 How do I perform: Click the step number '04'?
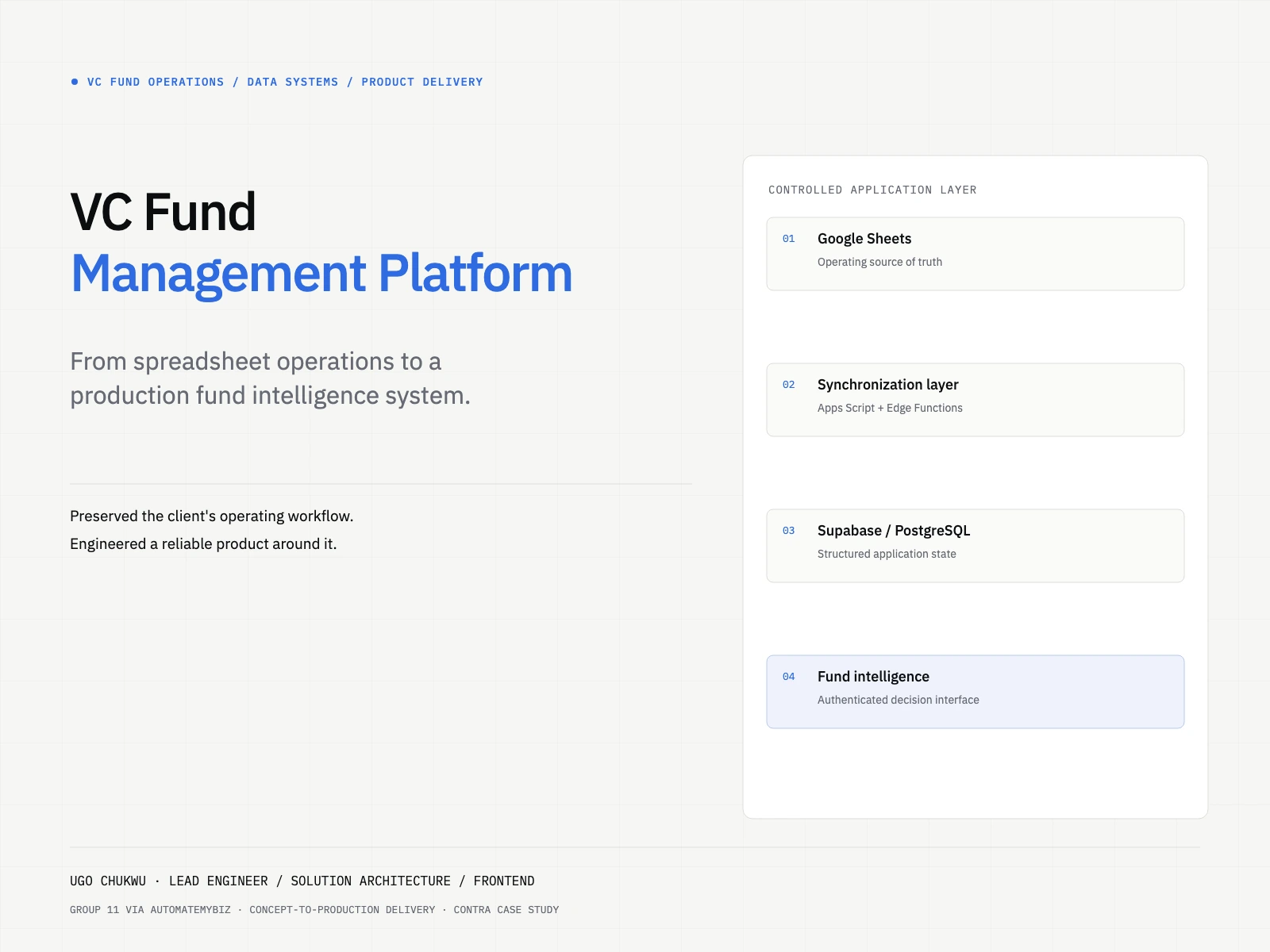(788, 677)
